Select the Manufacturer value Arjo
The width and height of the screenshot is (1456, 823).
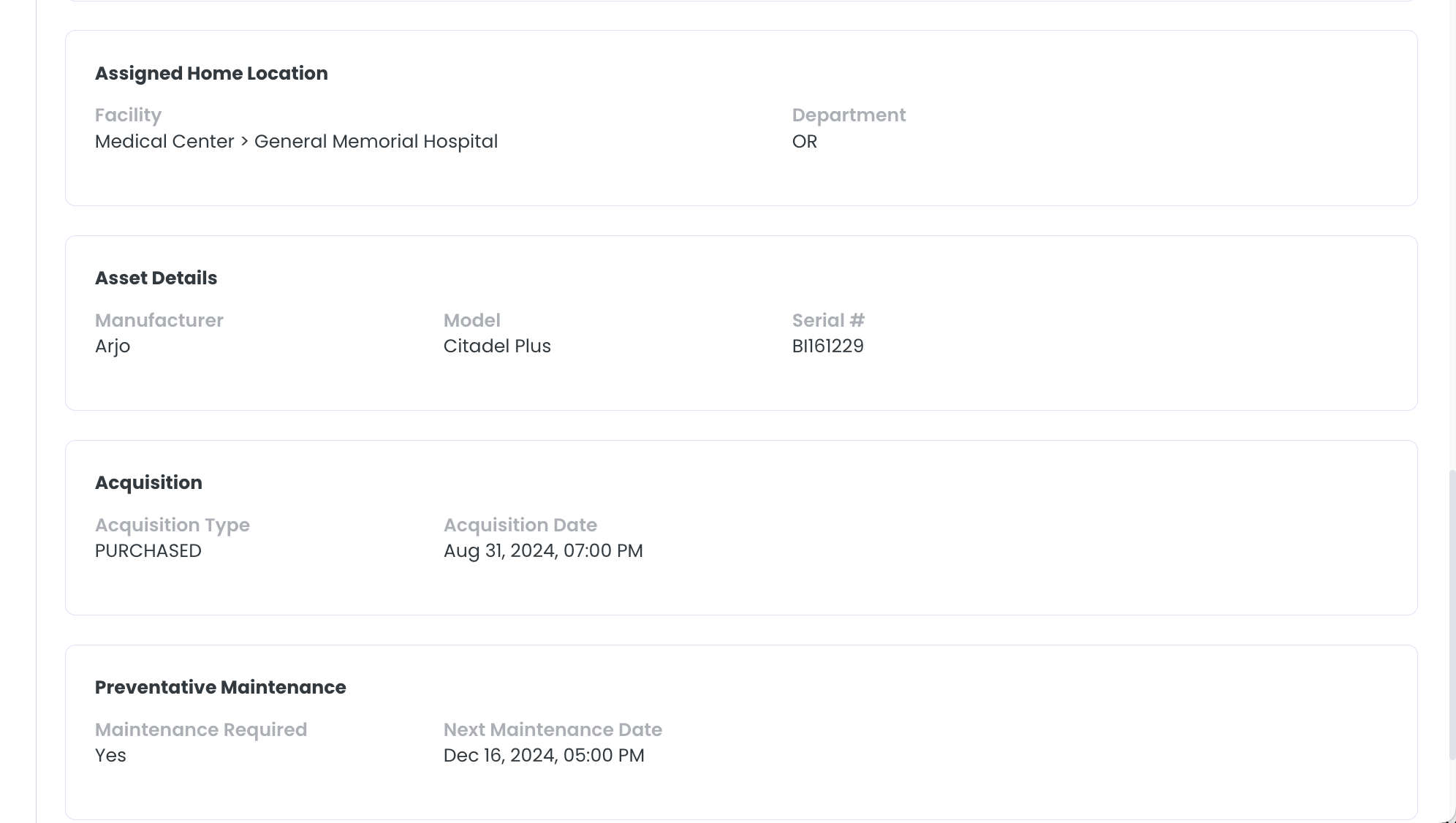pos(113,346)
